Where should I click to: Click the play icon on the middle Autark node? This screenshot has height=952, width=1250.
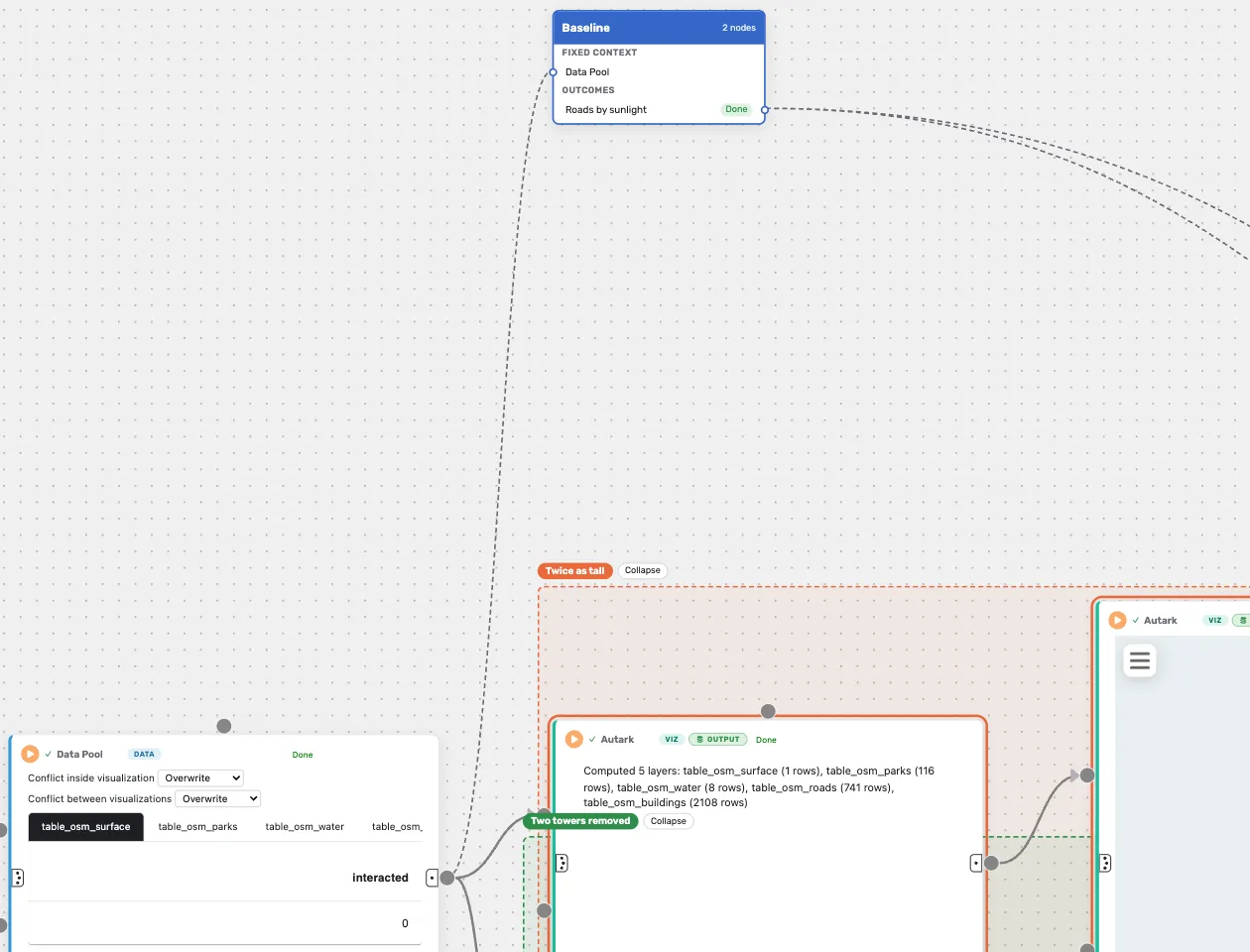pos(573,739)
